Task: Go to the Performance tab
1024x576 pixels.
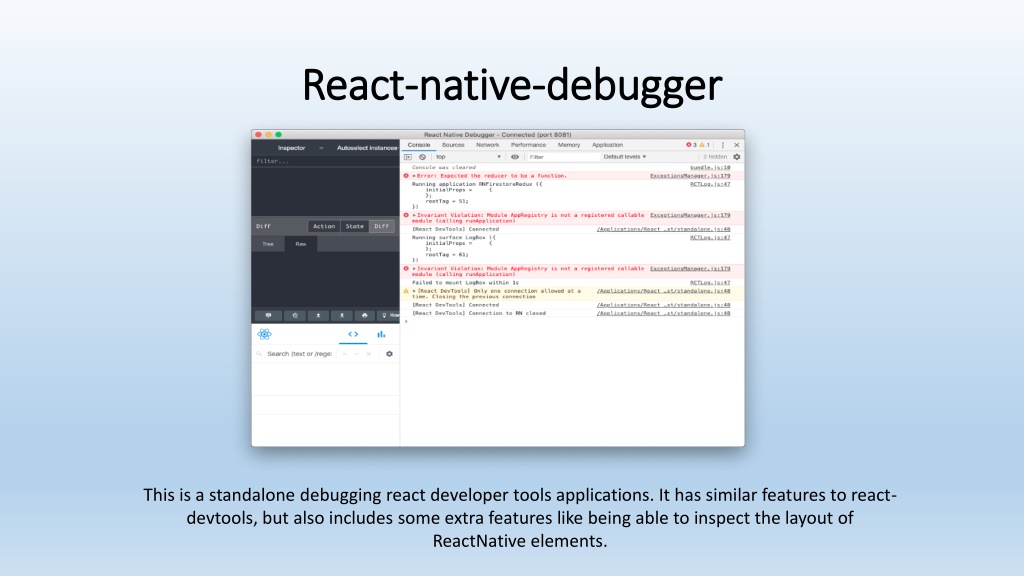Action: (x=528, y=145)
